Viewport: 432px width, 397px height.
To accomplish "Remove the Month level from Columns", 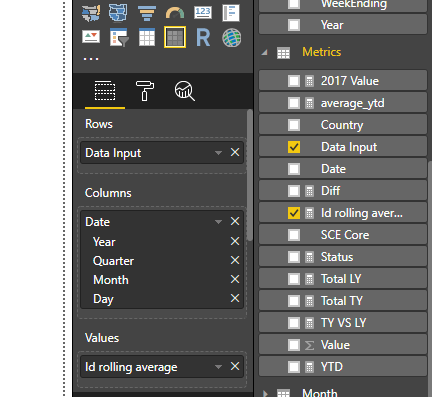I will [x=235, y=279].
